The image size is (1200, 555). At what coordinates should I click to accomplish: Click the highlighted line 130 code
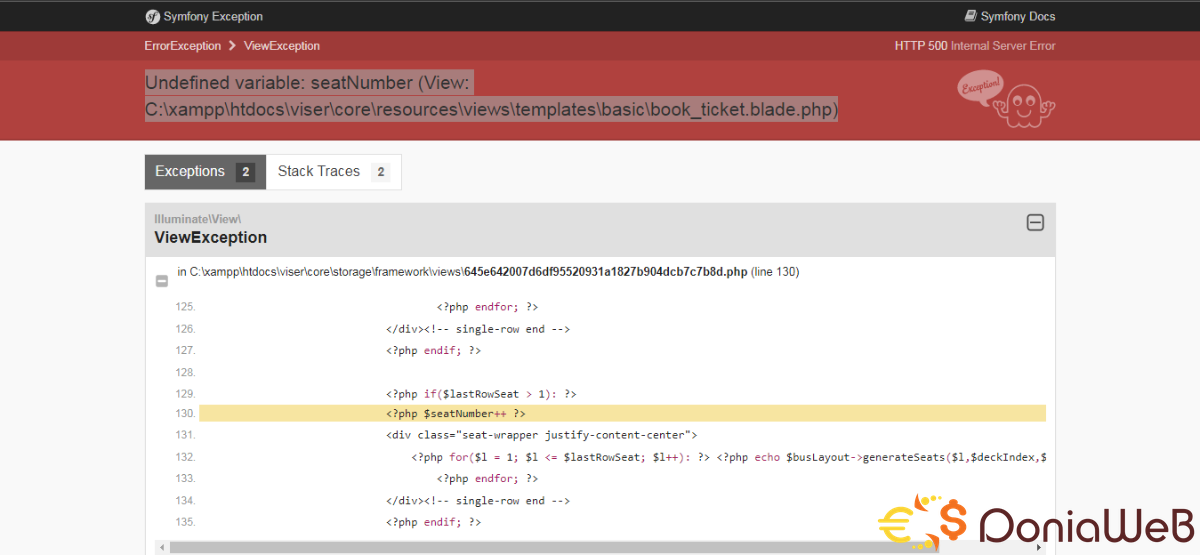[x=455, y=413]
